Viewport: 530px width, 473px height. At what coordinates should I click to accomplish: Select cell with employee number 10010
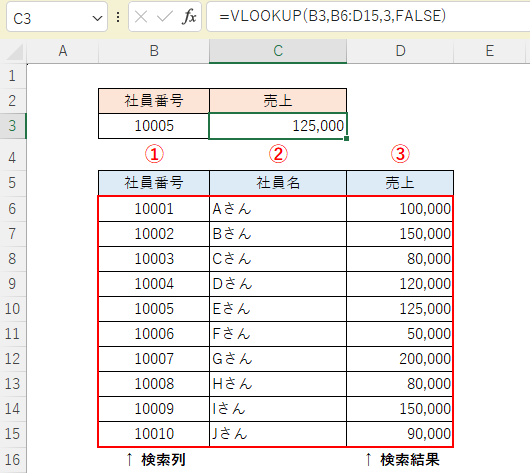154,434
